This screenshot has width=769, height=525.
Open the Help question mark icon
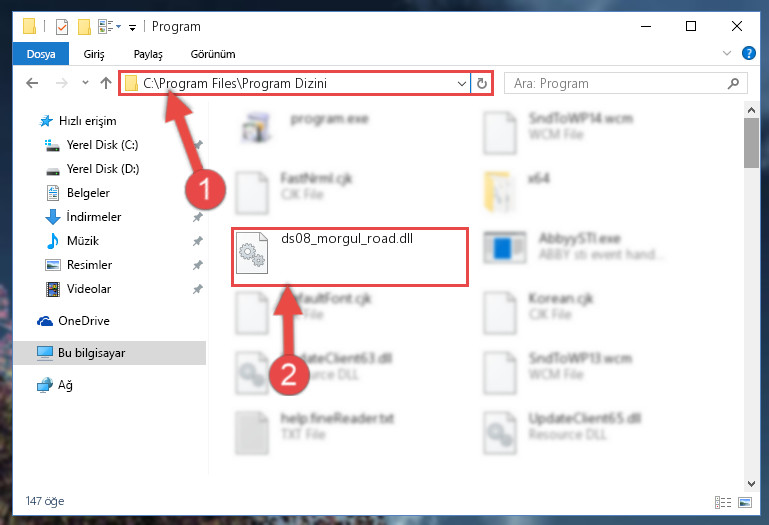[x=748, y=53]
